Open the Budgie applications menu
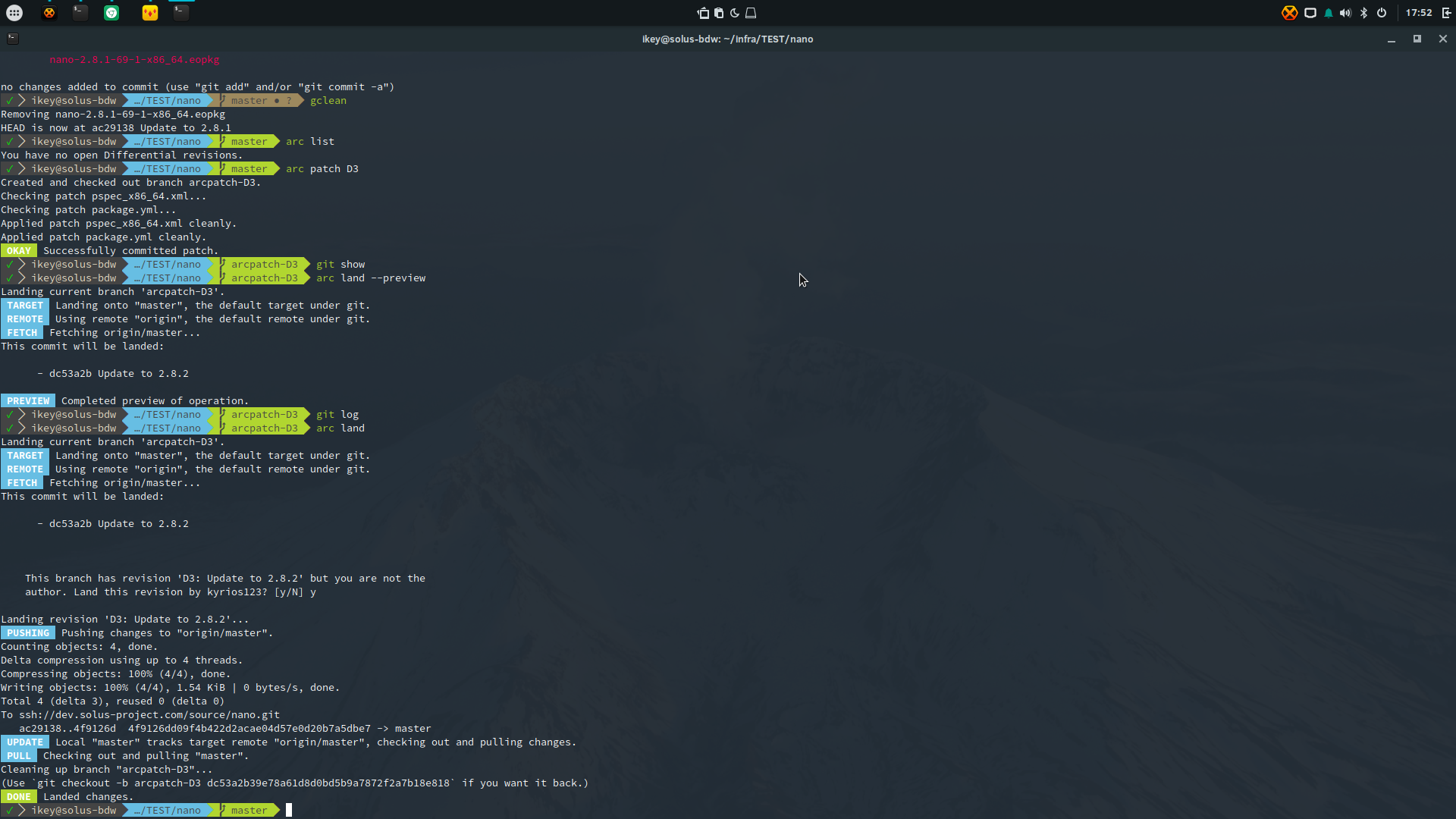 (x=14, y=13)
